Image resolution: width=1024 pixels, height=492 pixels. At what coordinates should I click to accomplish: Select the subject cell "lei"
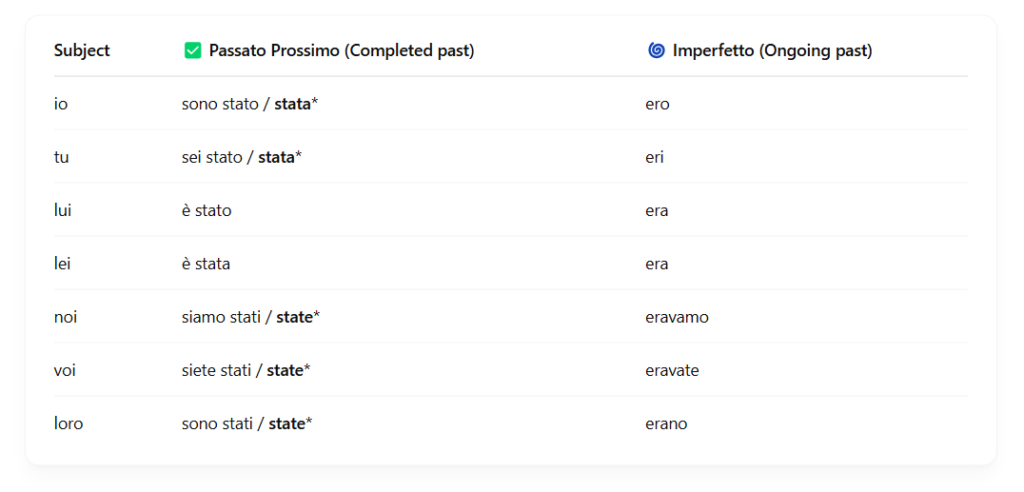point(62,264)
